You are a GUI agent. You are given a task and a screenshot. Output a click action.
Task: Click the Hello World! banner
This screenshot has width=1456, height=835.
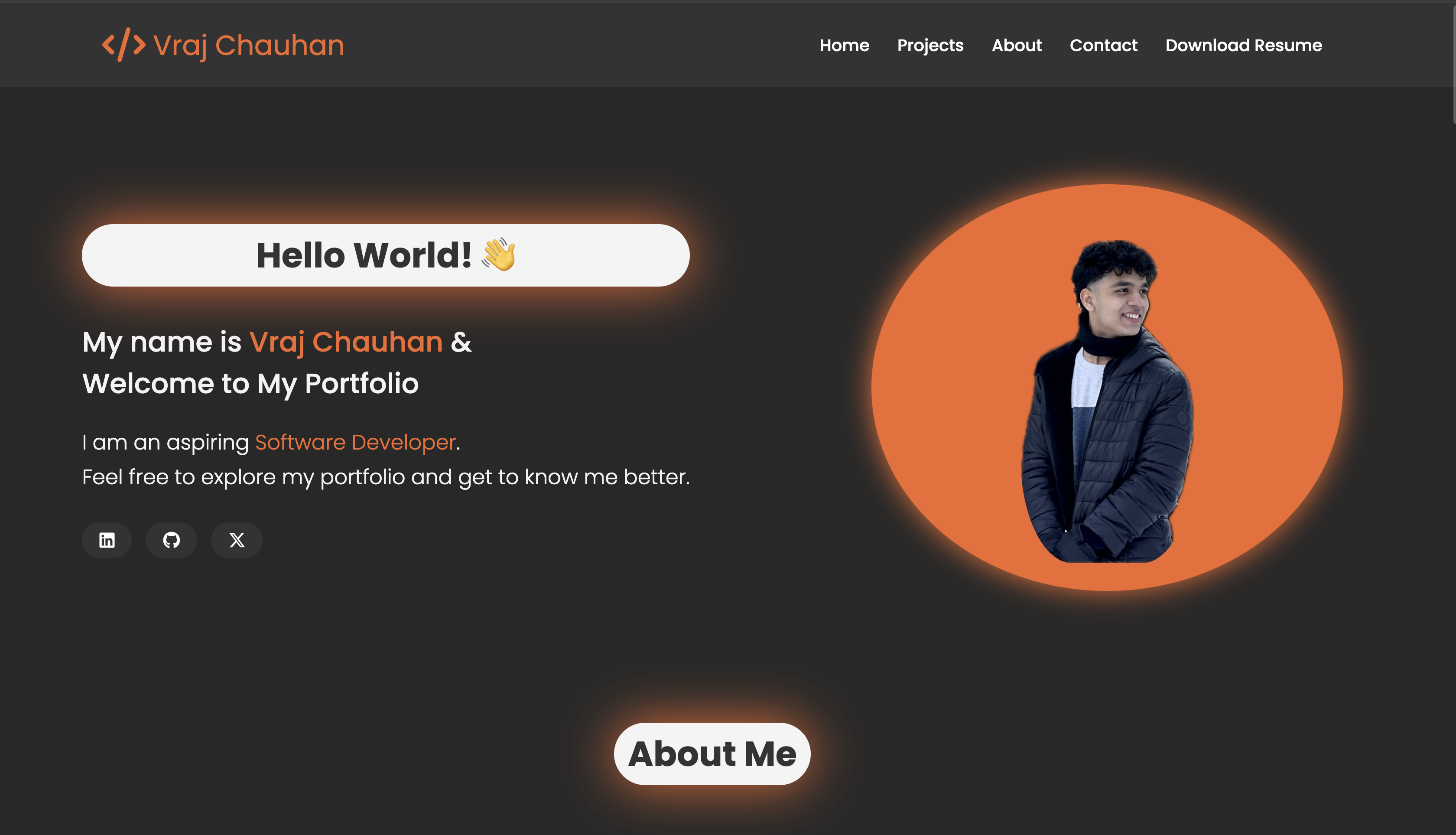tap(386, 255)
